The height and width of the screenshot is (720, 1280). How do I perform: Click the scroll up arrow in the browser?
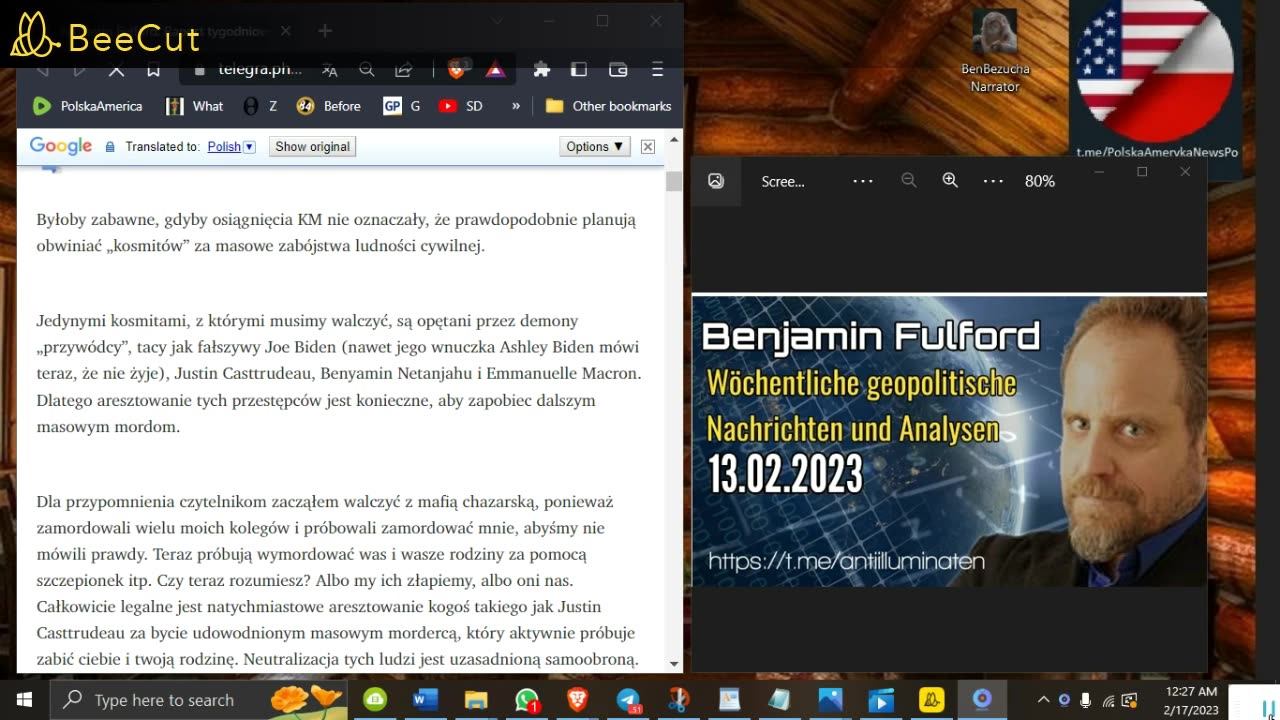[674, 139]
